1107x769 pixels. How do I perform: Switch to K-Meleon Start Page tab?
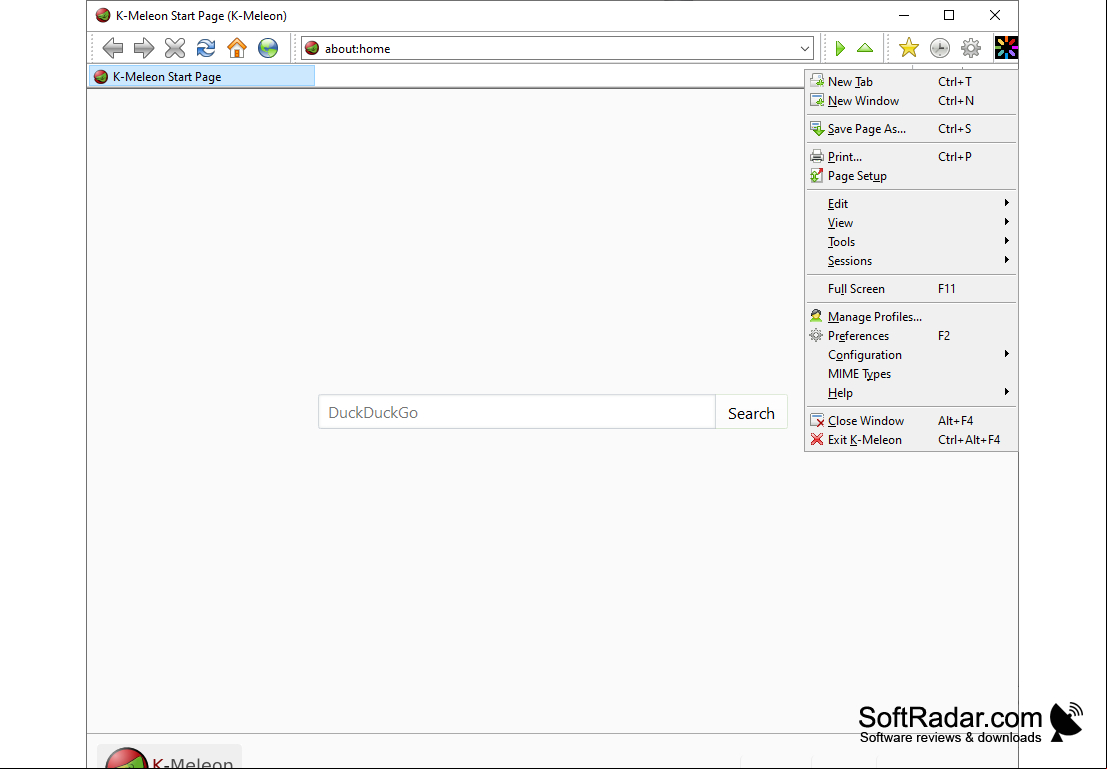[201, 76]
